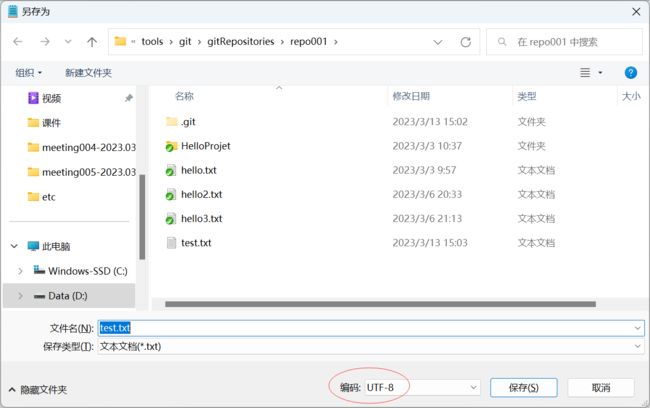The height and width of the screenshot is (408, 650).
Task: Click tools in the address path
Action: [x=152, y=41]
